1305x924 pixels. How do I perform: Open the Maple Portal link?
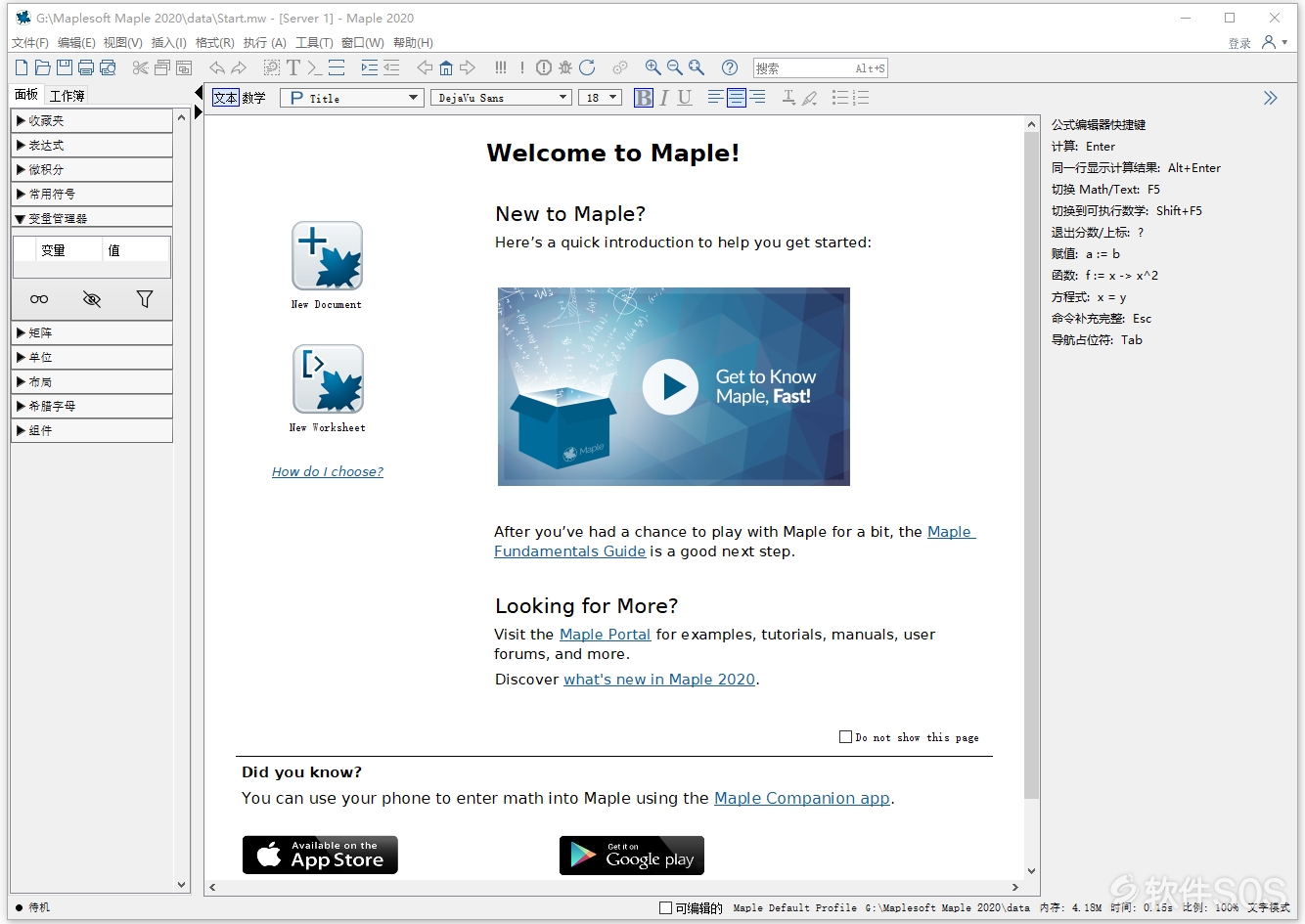point(605,635)
